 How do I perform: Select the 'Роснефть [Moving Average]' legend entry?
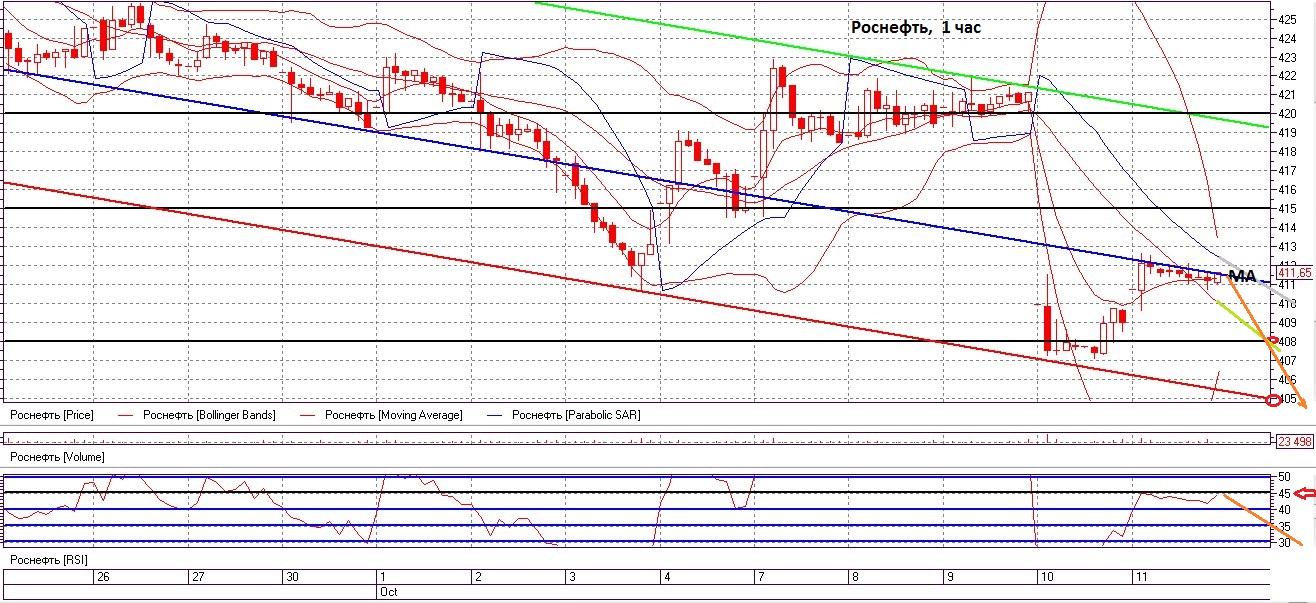pos(393,414)
